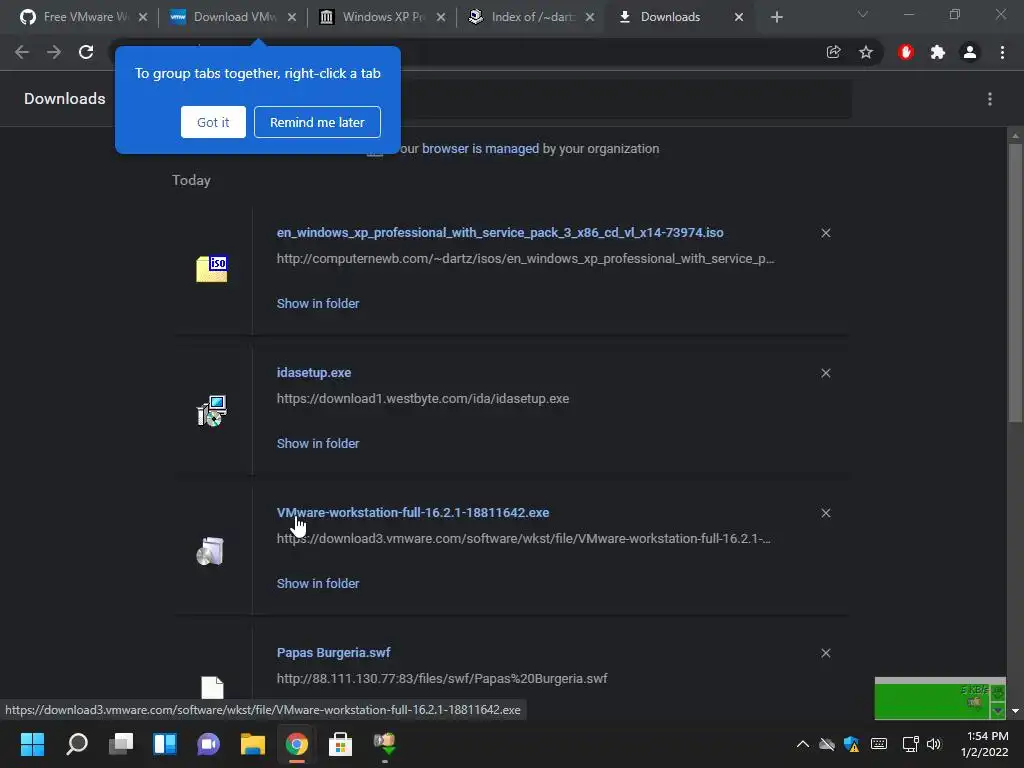Click the download3.vmware.com source URL
This screenshot has width=1024, height=768.
[x=524, y=539]
